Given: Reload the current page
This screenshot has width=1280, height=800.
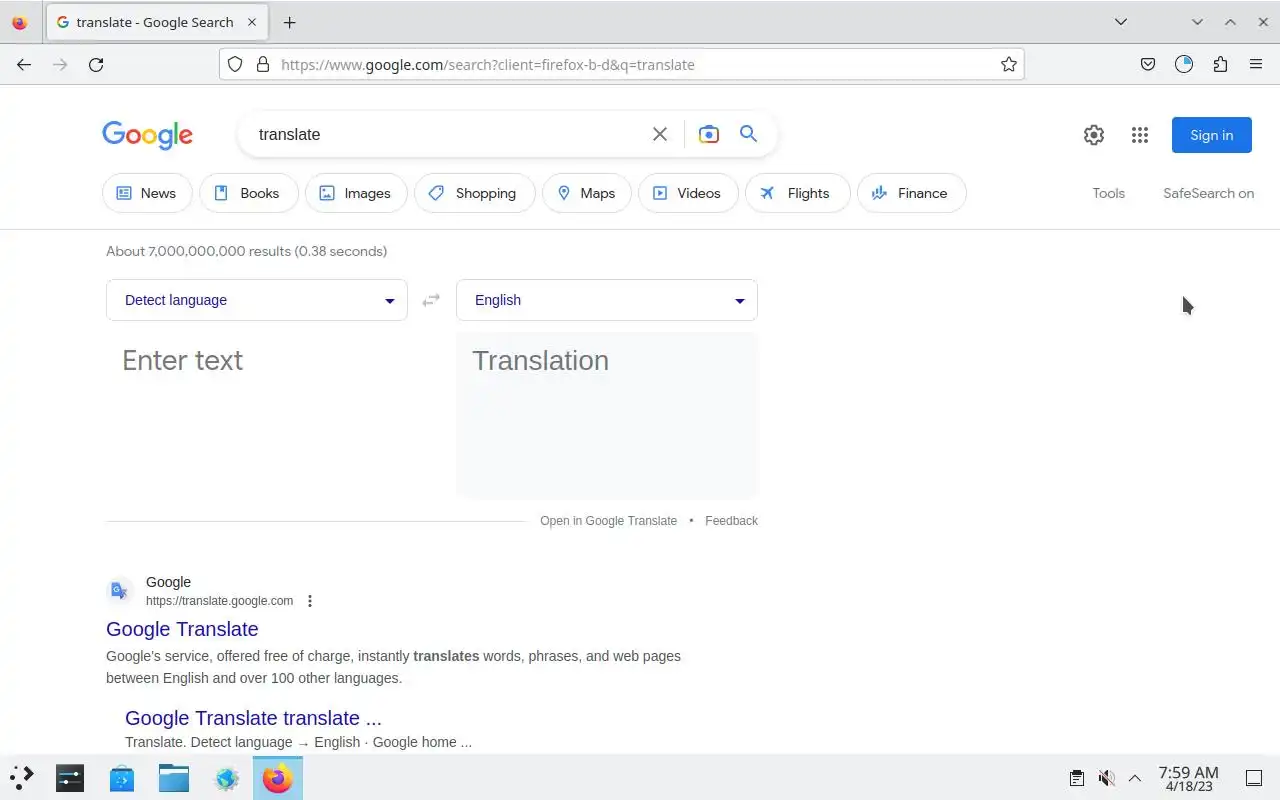Looking at the screenshot, I should click(96, 64).
